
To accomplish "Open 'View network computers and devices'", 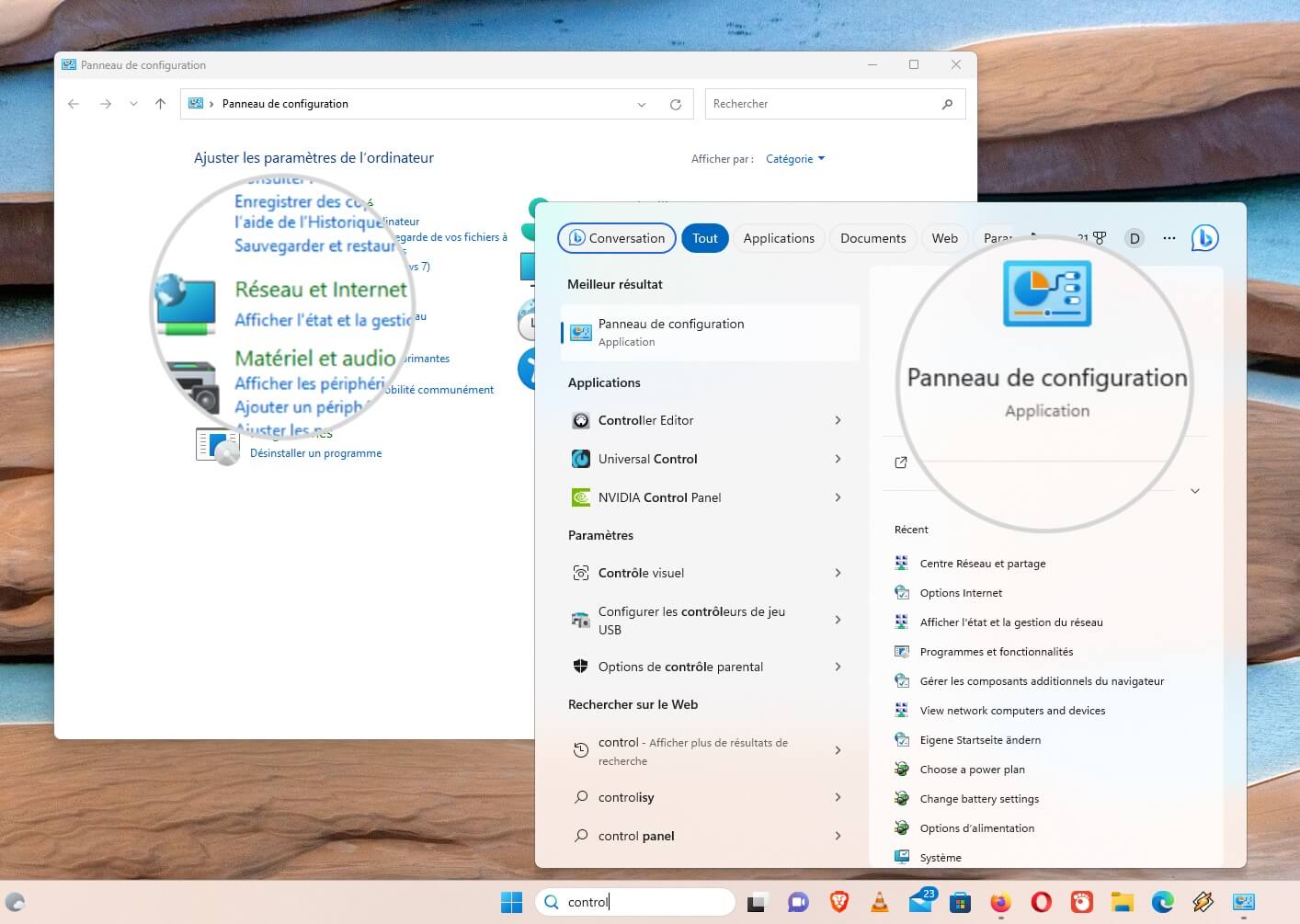I will pos(1012,711).
